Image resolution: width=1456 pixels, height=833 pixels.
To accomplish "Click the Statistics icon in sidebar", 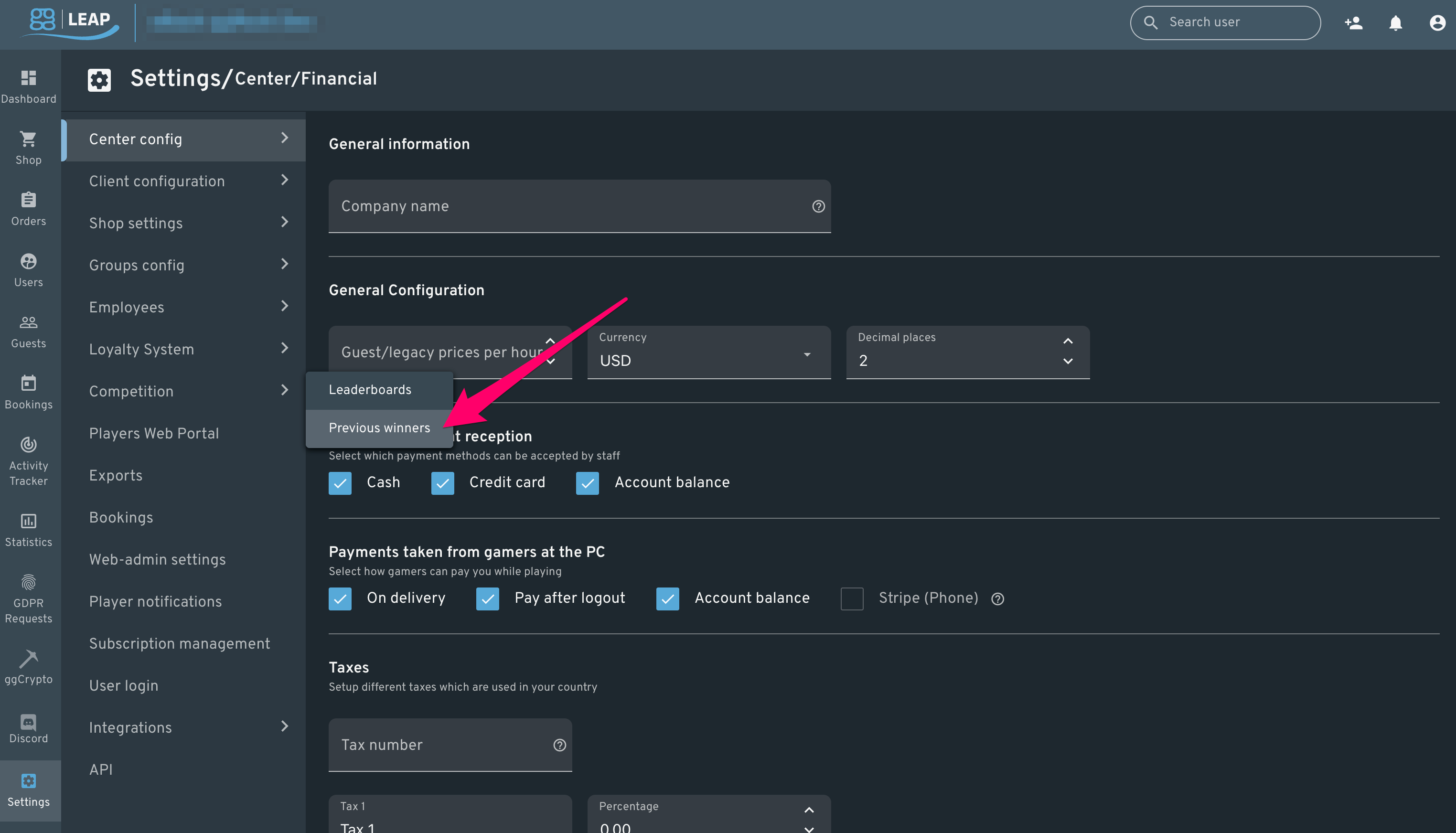I will click(x=28, y=521).
